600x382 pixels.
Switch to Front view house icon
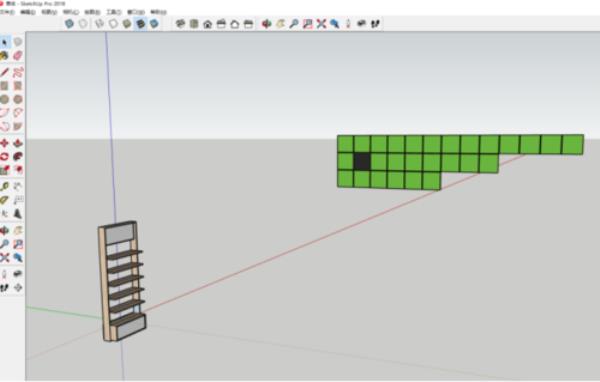coord(208,24)
